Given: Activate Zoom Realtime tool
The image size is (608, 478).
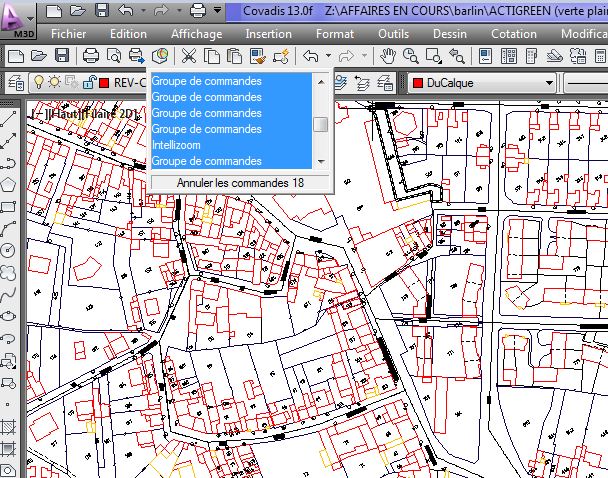Looking at the screenshot, I should point(410,56).
